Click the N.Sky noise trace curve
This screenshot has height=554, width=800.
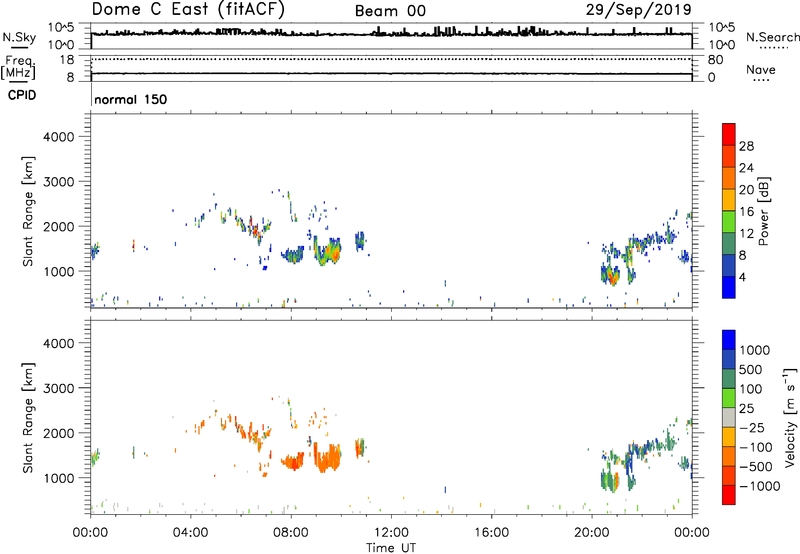pyautogui.click(x=391, y=33)
